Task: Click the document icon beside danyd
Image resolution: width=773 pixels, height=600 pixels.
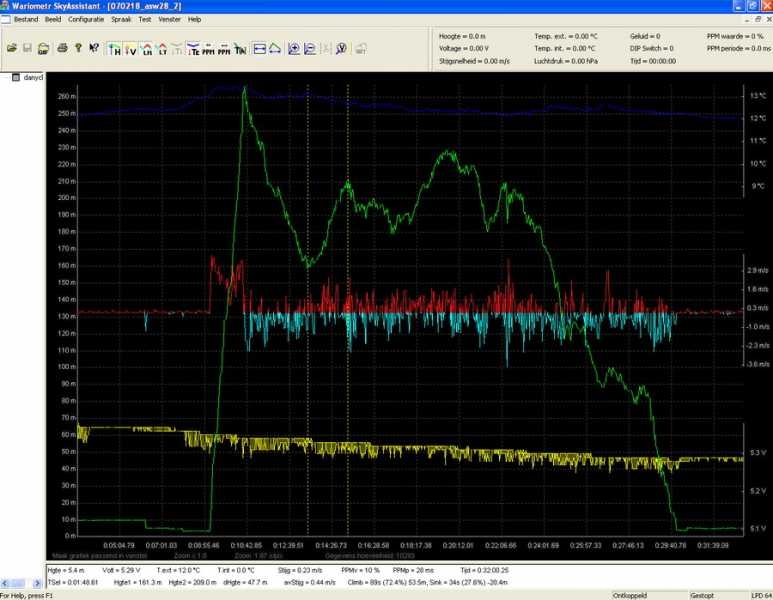Action: click(x=16, y=77)
